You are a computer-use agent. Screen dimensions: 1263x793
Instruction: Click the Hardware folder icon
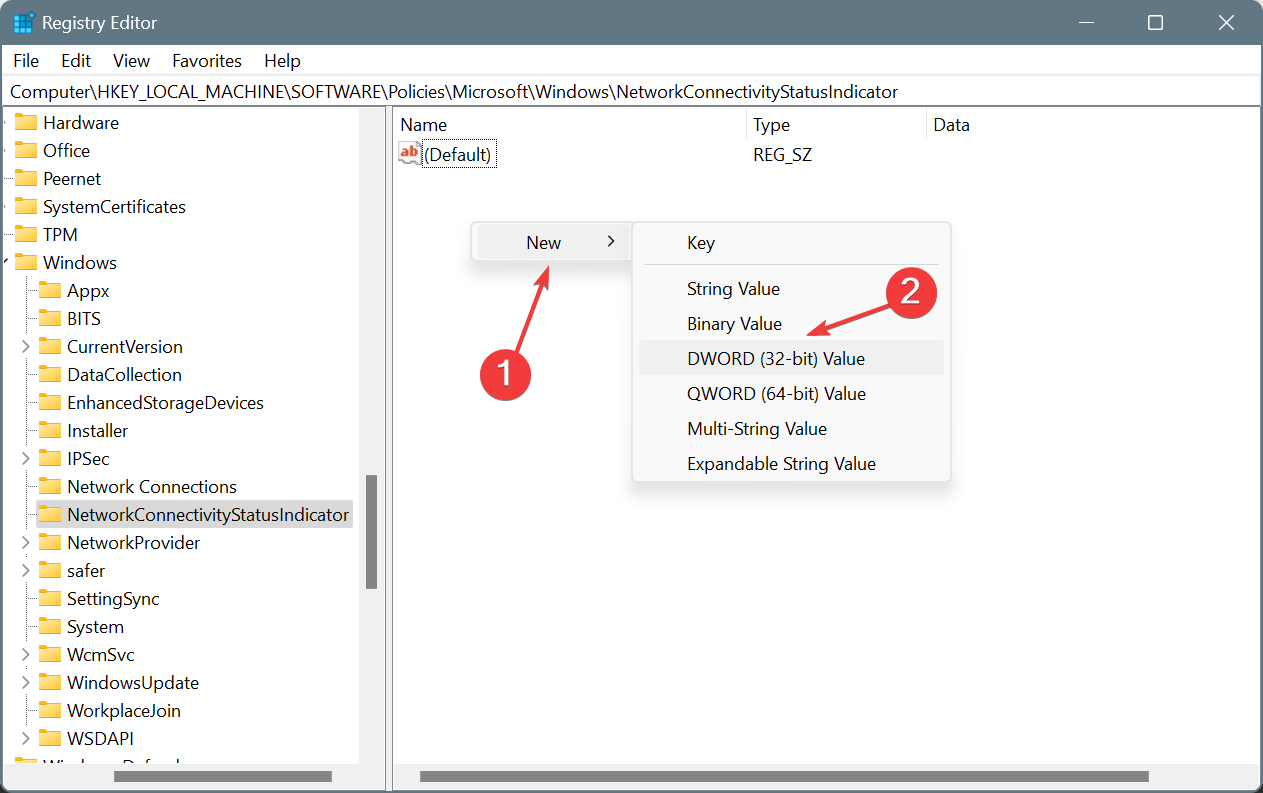[x=26, y=122]
